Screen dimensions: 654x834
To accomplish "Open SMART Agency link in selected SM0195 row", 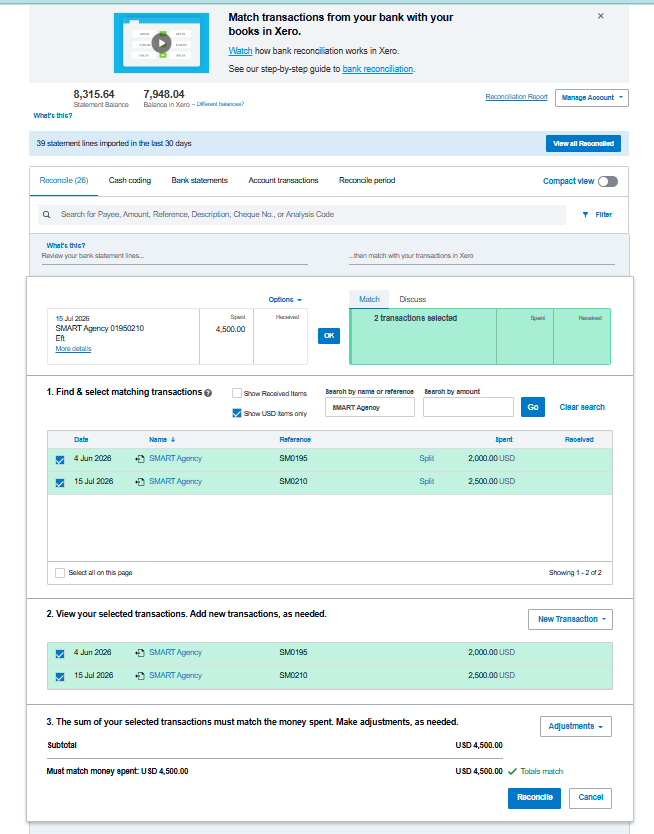I will coord(175,653).
